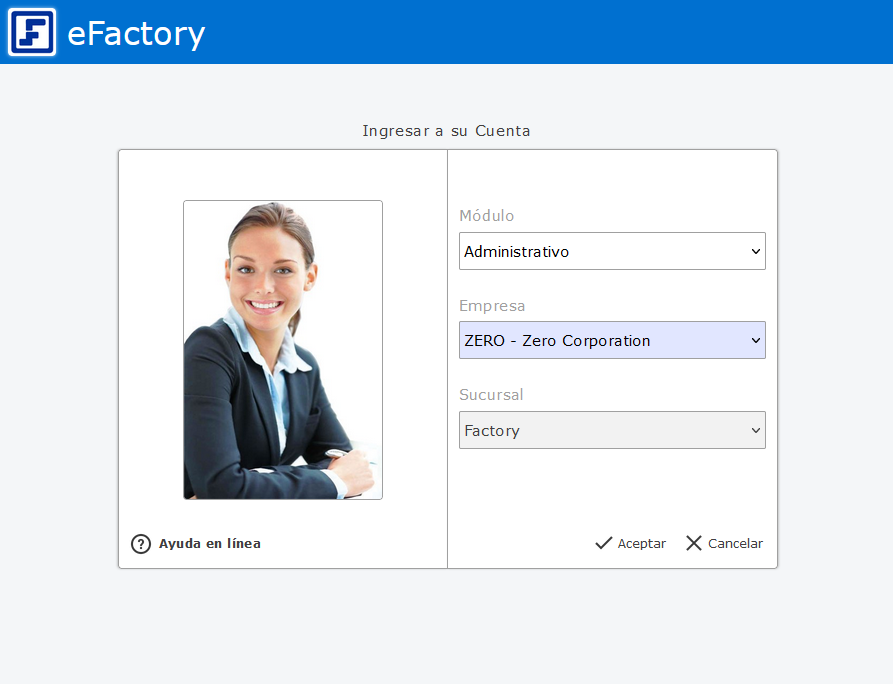This screenshot has width=893, height=684.
Task: Click the checkmark icon beside Aceptar
Action: point(603,543)
